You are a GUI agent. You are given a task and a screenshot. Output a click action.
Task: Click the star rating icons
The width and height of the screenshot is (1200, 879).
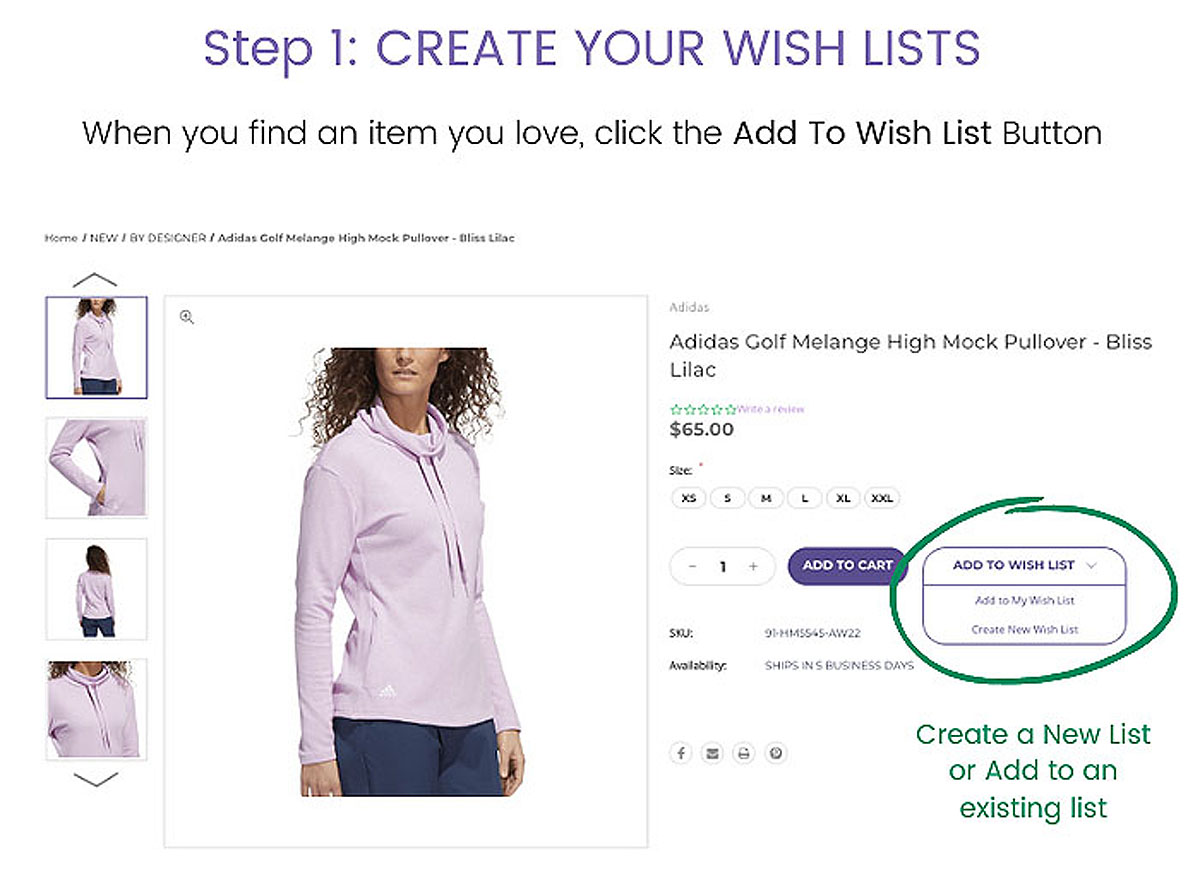coord(703,409)
